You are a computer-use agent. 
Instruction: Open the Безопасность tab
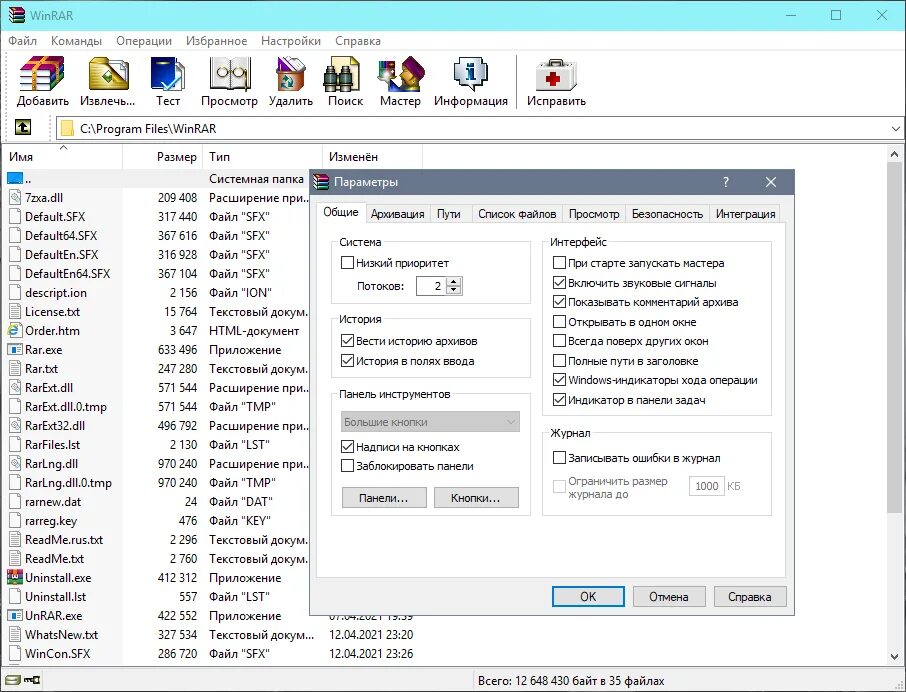[667, 214]
